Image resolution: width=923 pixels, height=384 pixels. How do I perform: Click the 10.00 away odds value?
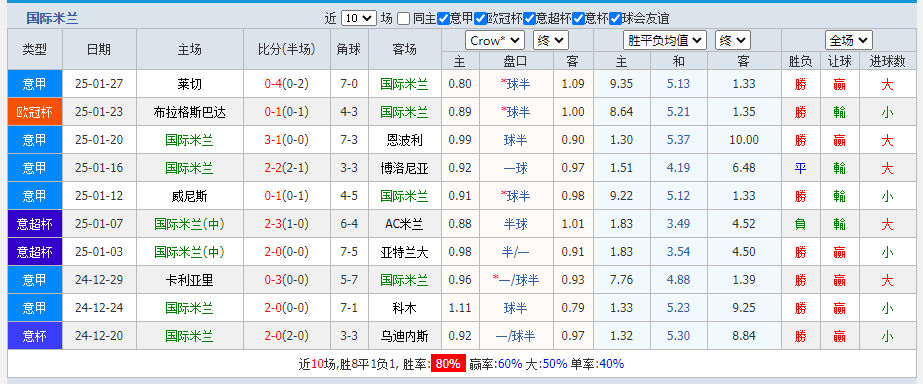[744, 140]
